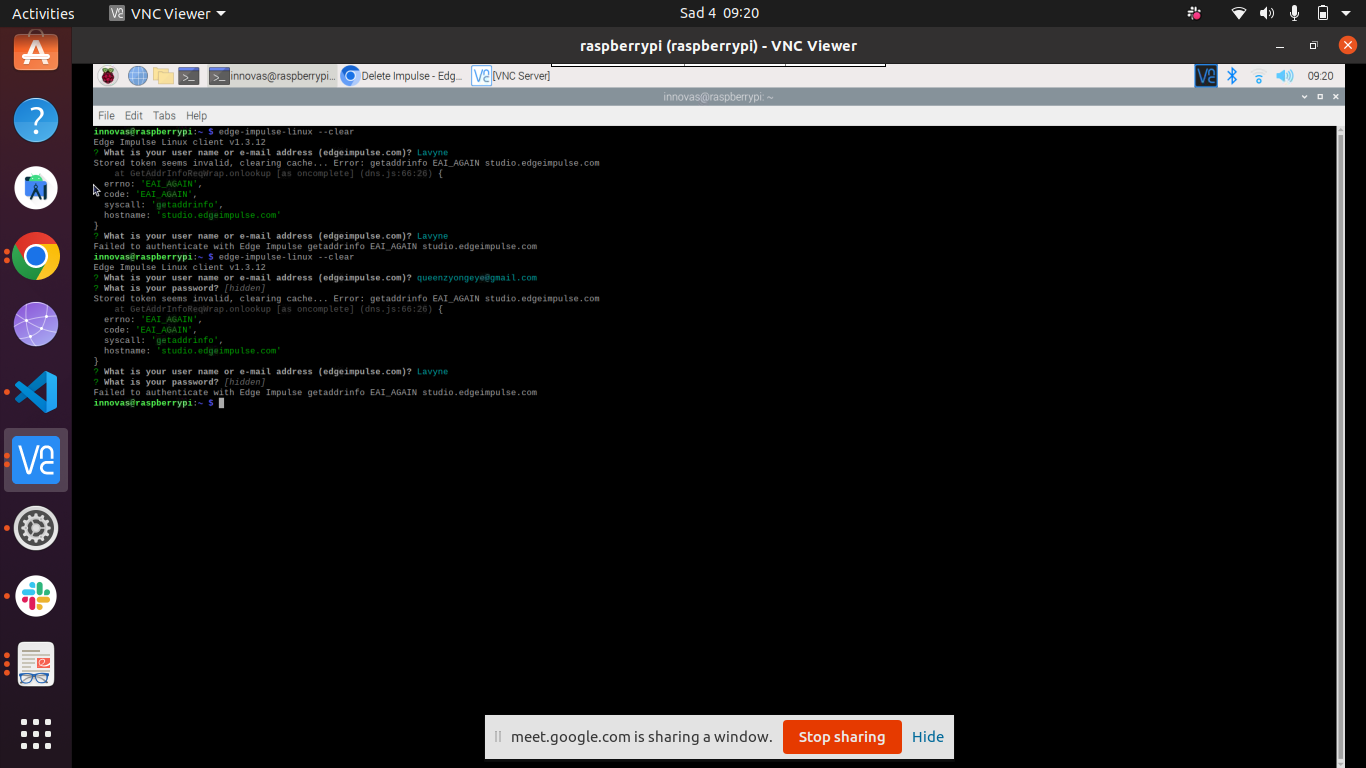This screenshot has width=1366, height=768.
Task: Open the Raspberry Pi main menu
Action: pos(108,76)
